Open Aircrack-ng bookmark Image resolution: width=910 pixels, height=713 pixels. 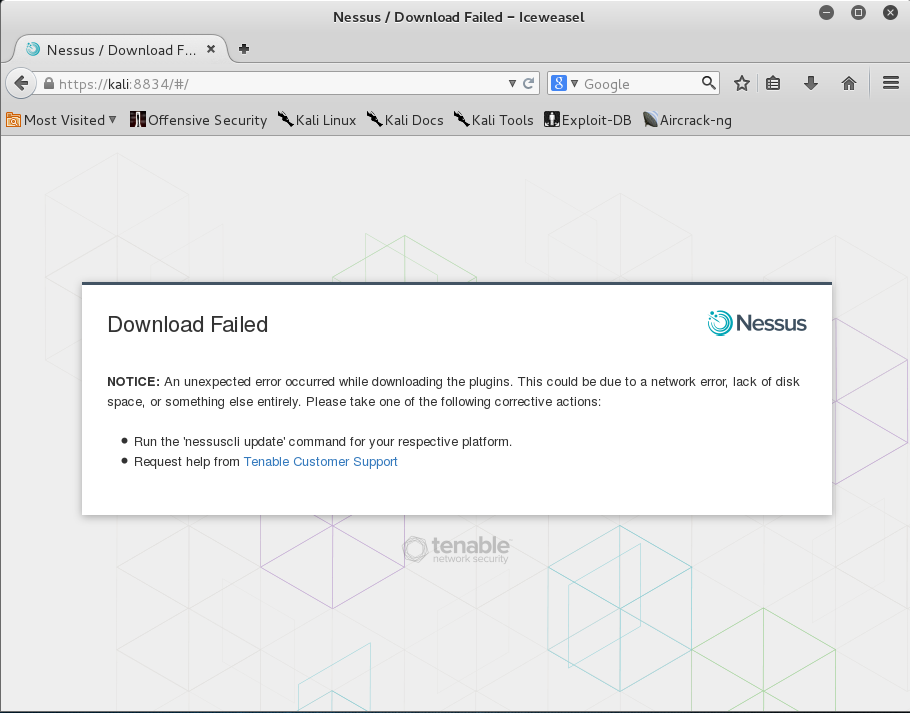point(687,120)
